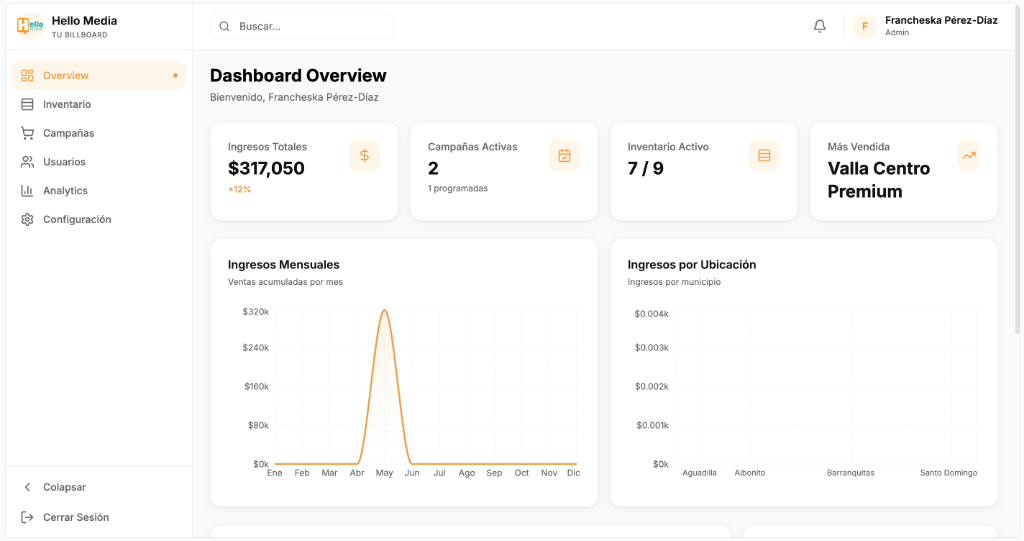Click the 'Campañas Activas' card label
The image size is (1024, 541).
[472, 147]
